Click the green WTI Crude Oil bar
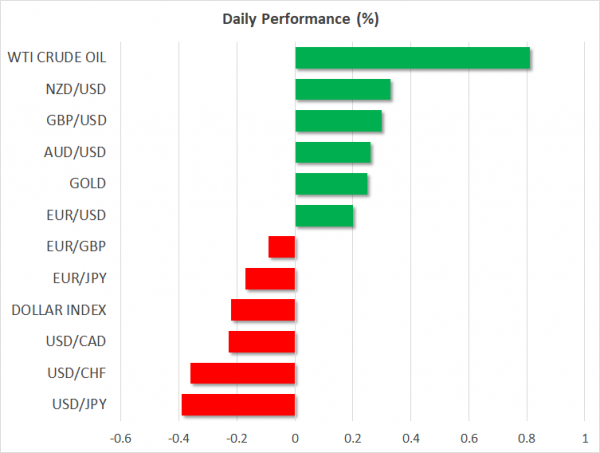600x453 pixels. coord(412,58)
